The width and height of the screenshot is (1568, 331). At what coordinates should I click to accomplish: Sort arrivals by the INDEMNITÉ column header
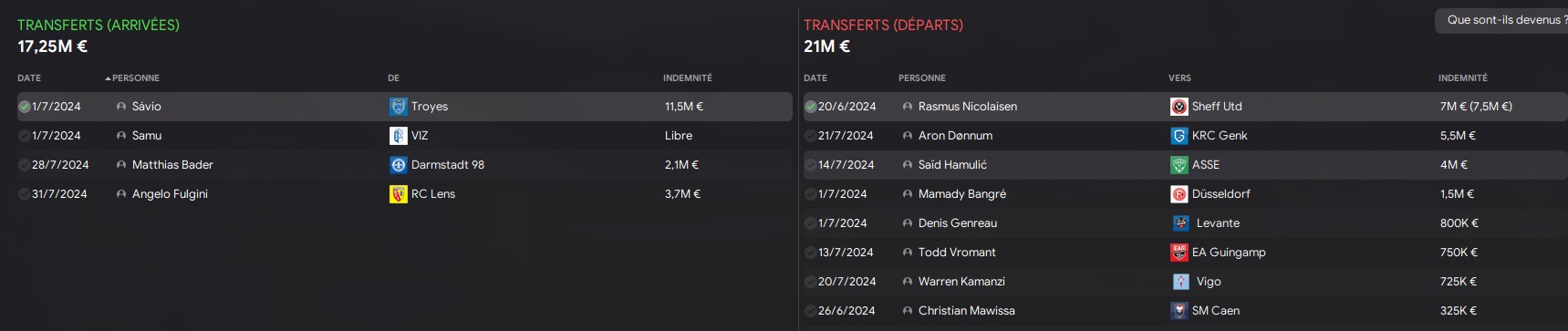click(x=688, y=78)
